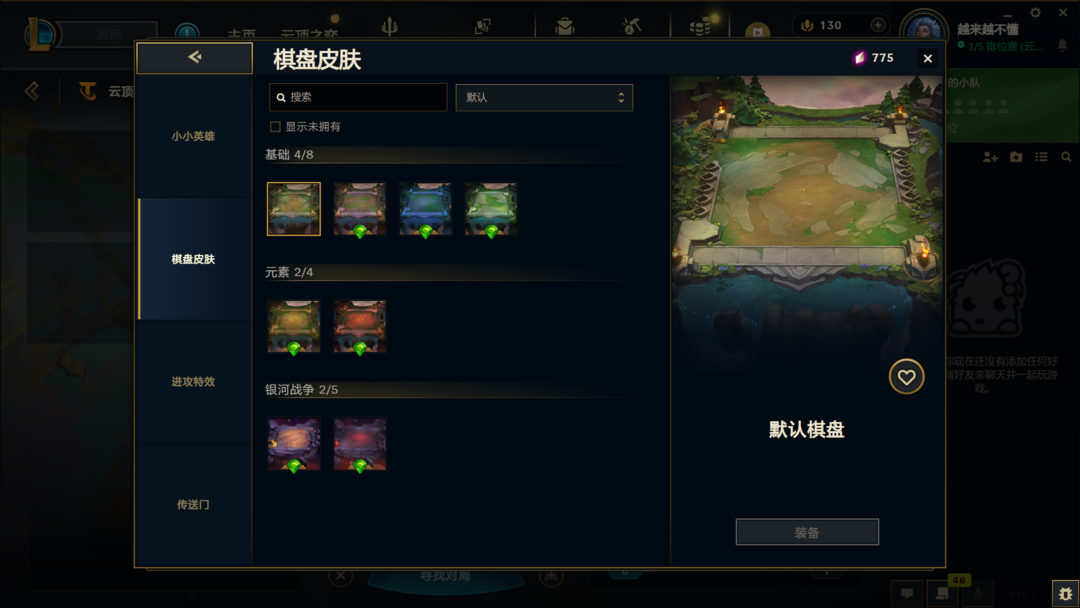Click the back arrow in the dialog header
1080x608 pixels.
[194, 57]
